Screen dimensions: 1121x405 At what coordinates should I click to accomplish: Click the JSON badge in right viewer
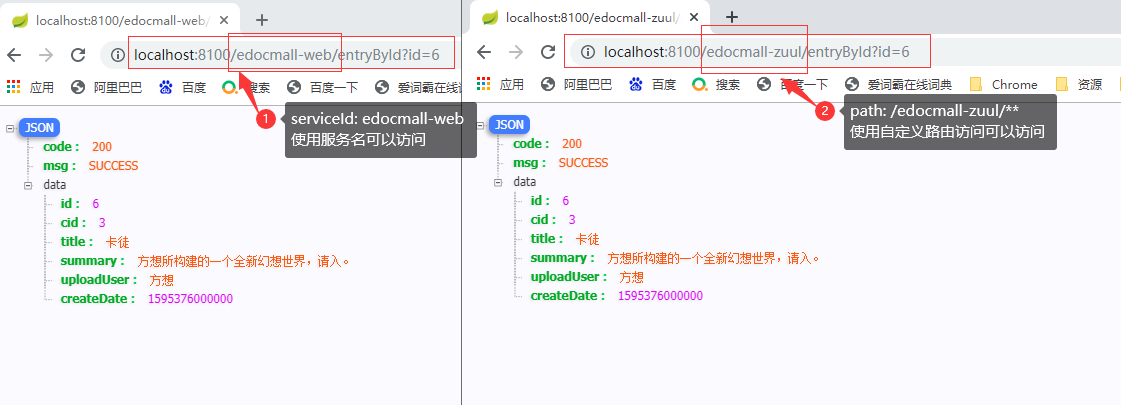pyautogui.click(x=509, y=125)
